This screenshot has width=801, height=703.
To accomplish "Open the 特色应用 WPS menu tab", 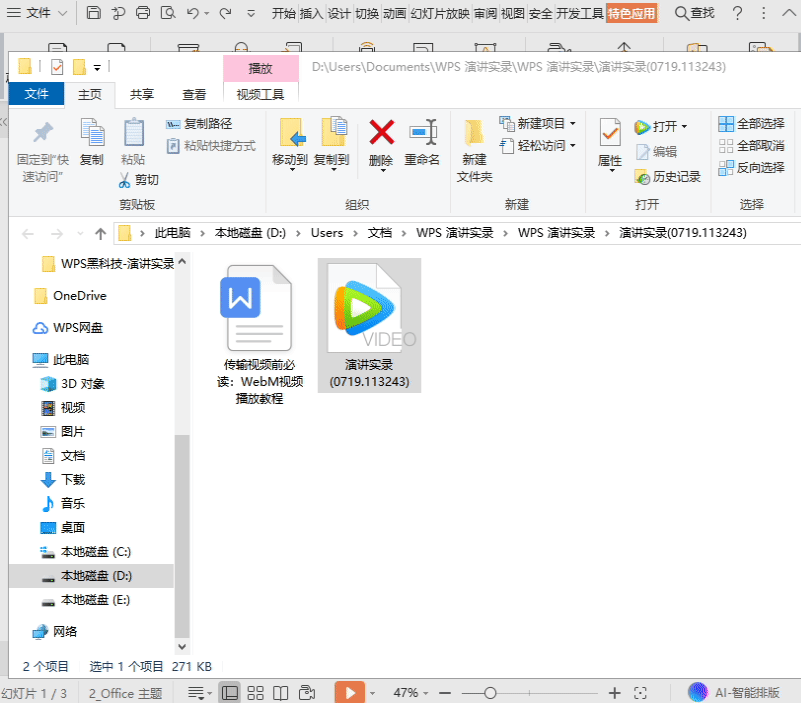I will pos(631,13).
